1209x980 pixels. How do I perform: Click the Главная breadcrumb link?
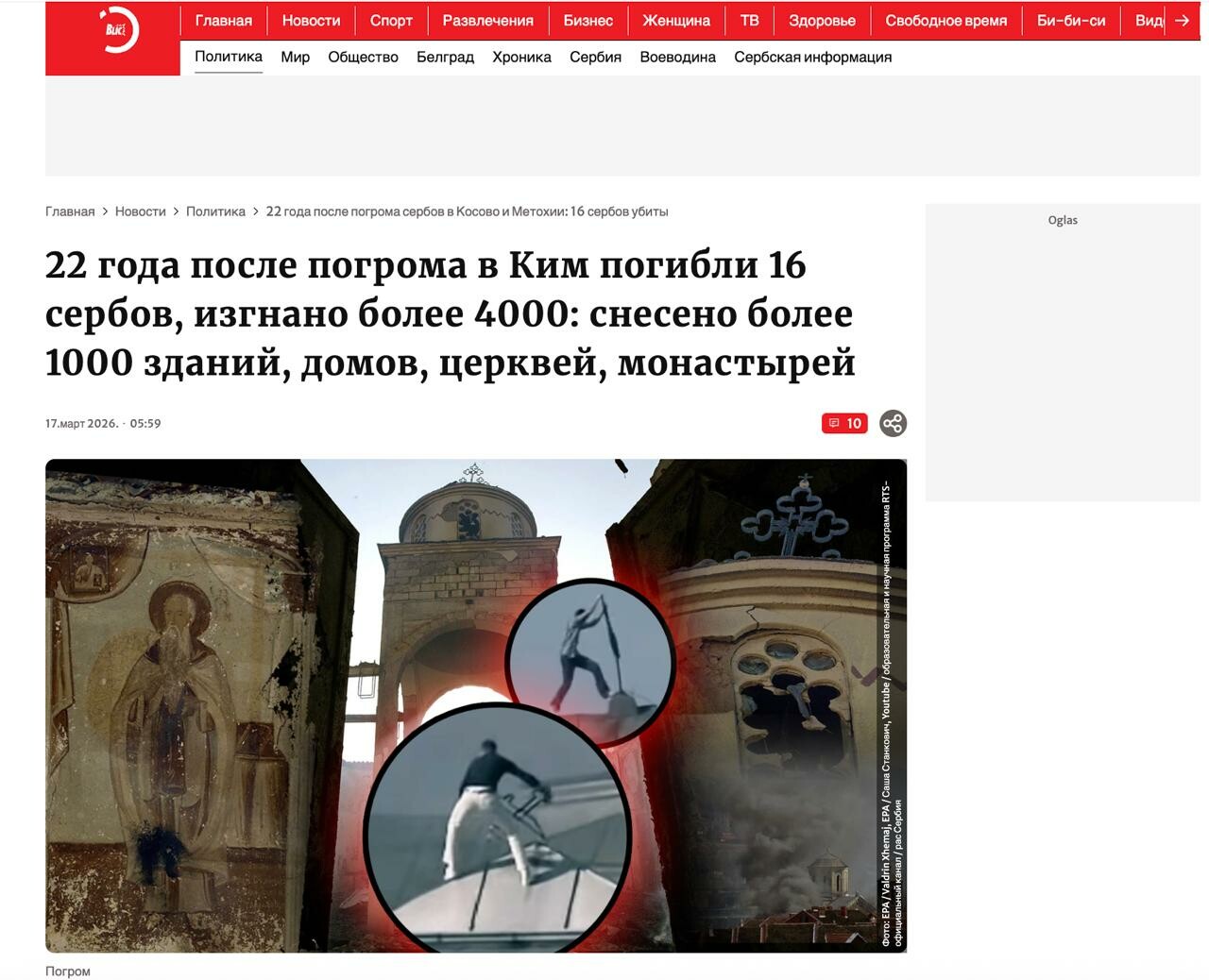point(70,211)
